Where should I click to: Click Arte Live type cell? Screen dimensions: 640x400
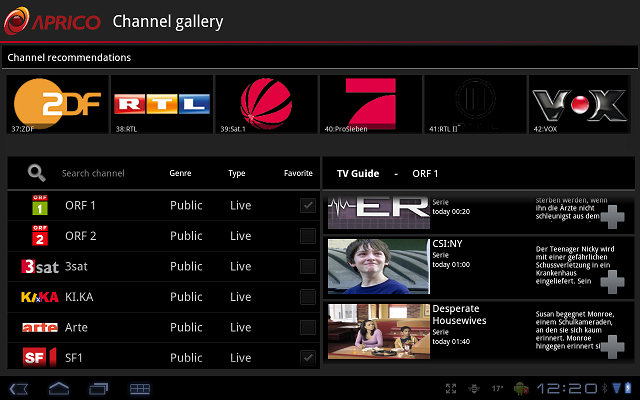tap(240, 327)
